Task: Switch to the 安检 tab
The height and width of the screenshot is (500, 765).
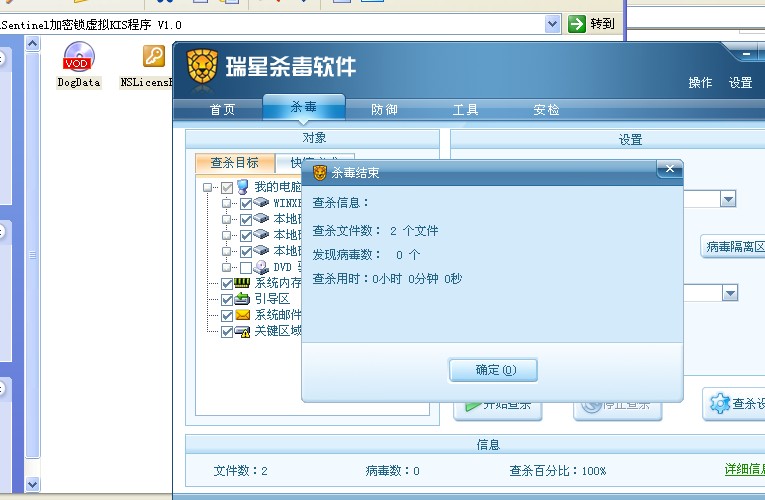Action: click(x=546, y=110)
